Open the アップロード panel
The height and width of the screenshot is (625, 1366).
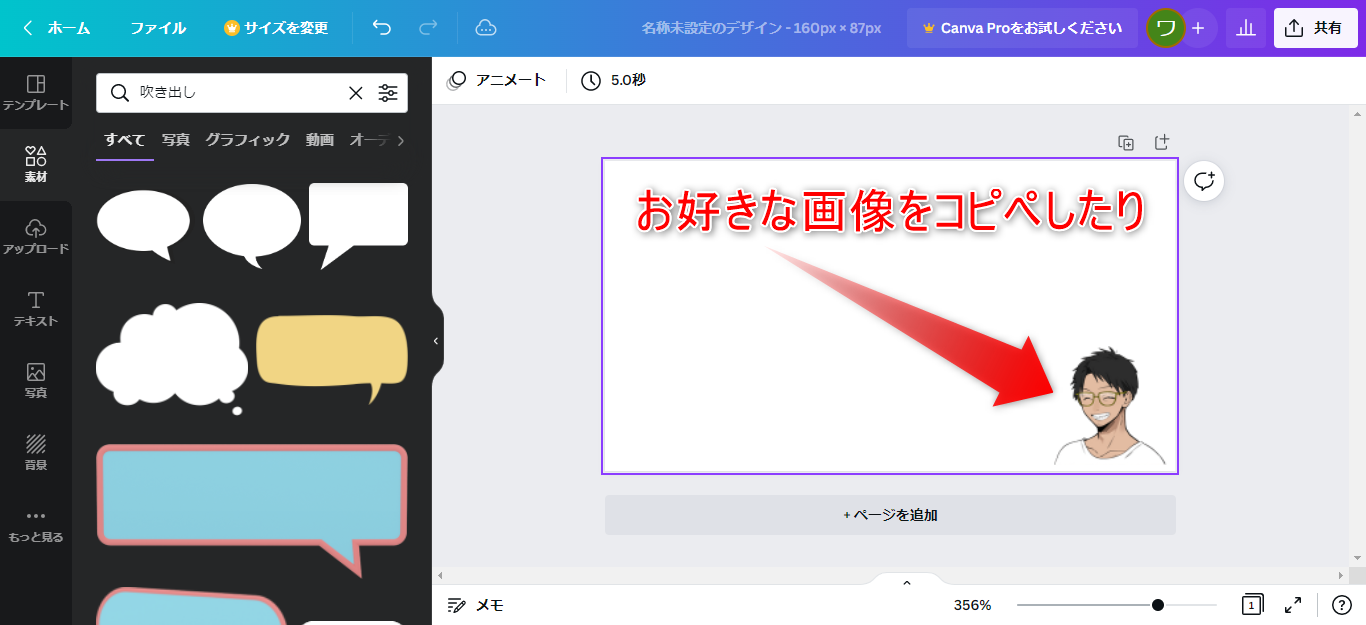point(36,237)
